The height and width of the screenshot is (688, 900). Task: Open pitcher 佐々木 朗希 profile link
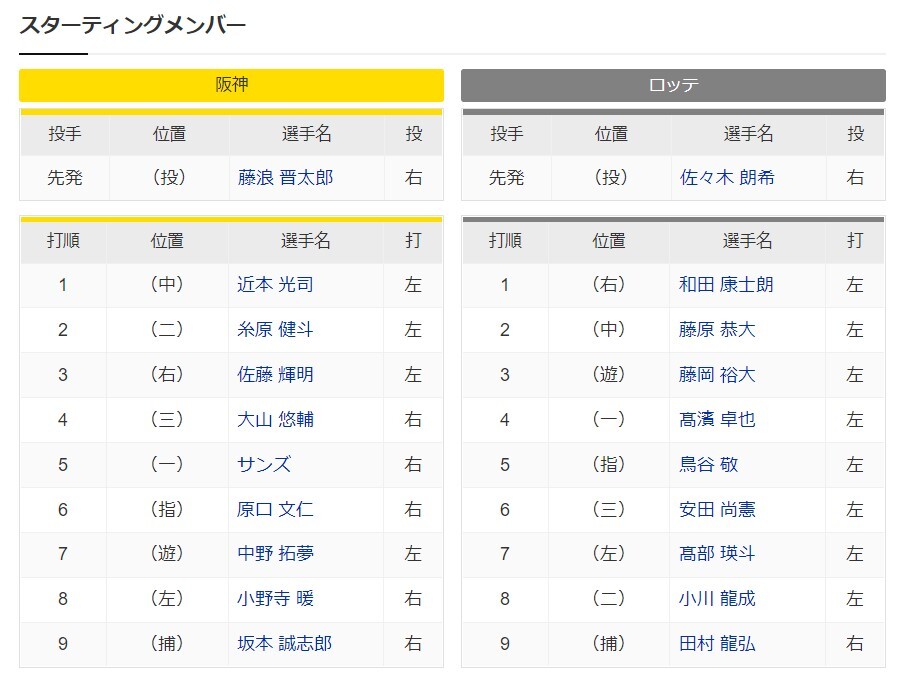[x=727, y=177]
